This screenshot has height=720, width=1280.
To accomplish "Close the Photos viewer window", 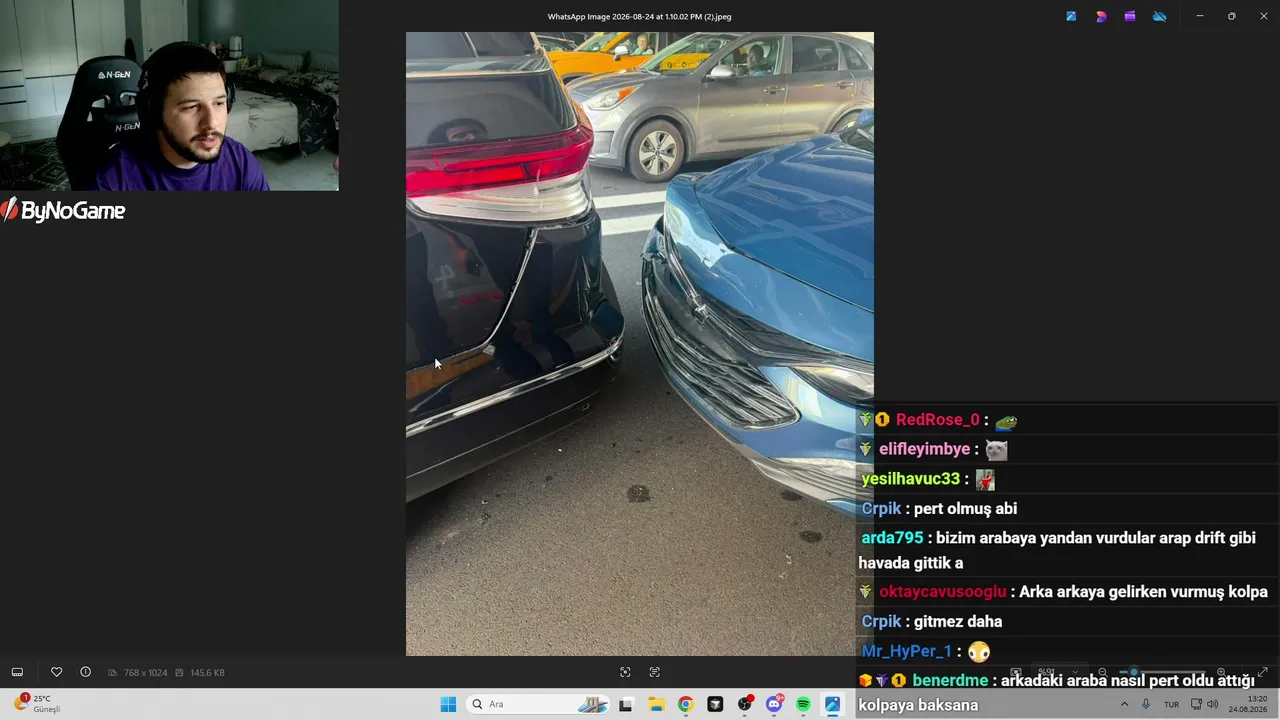I will (x=1264, y=16).
